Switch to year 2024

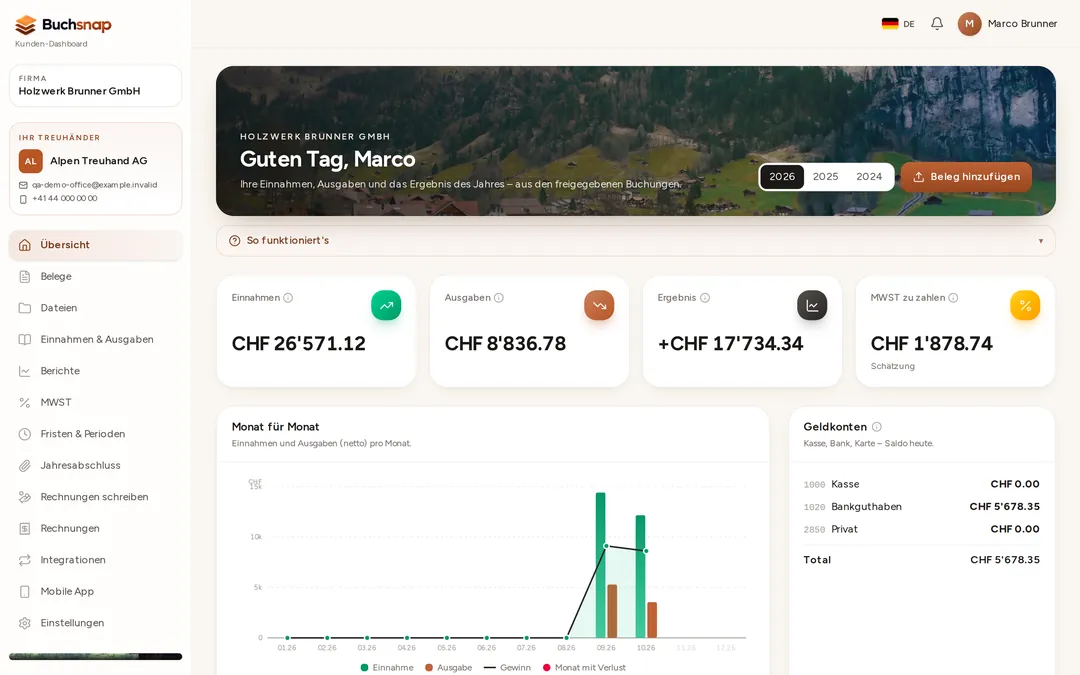click(869, 176)
